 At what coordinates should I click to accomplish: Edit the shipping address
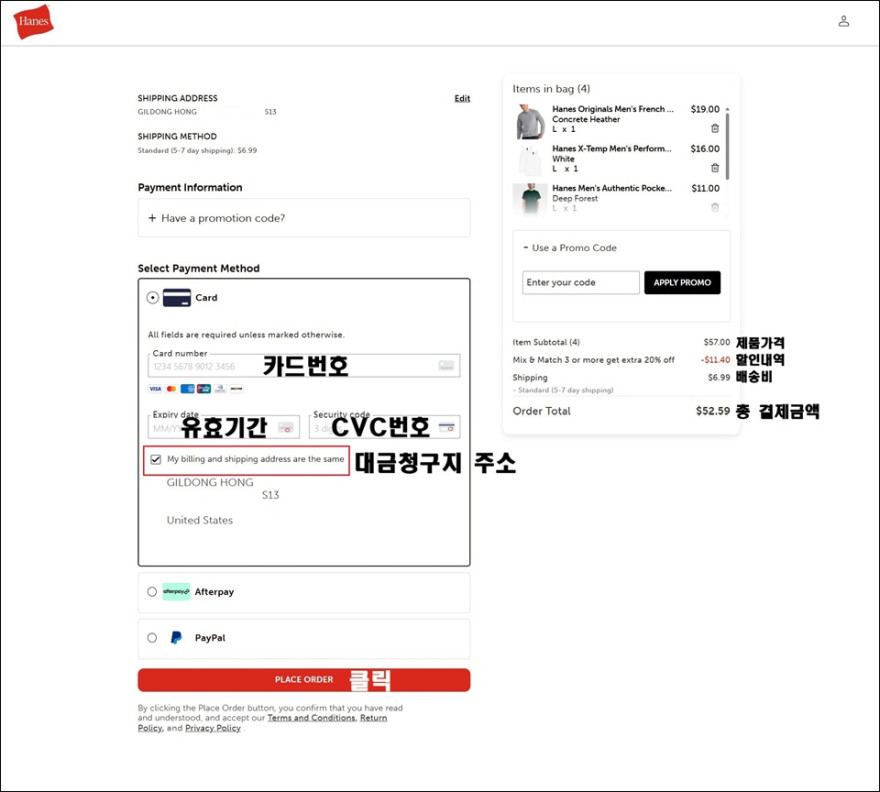(x=462, y=98)
